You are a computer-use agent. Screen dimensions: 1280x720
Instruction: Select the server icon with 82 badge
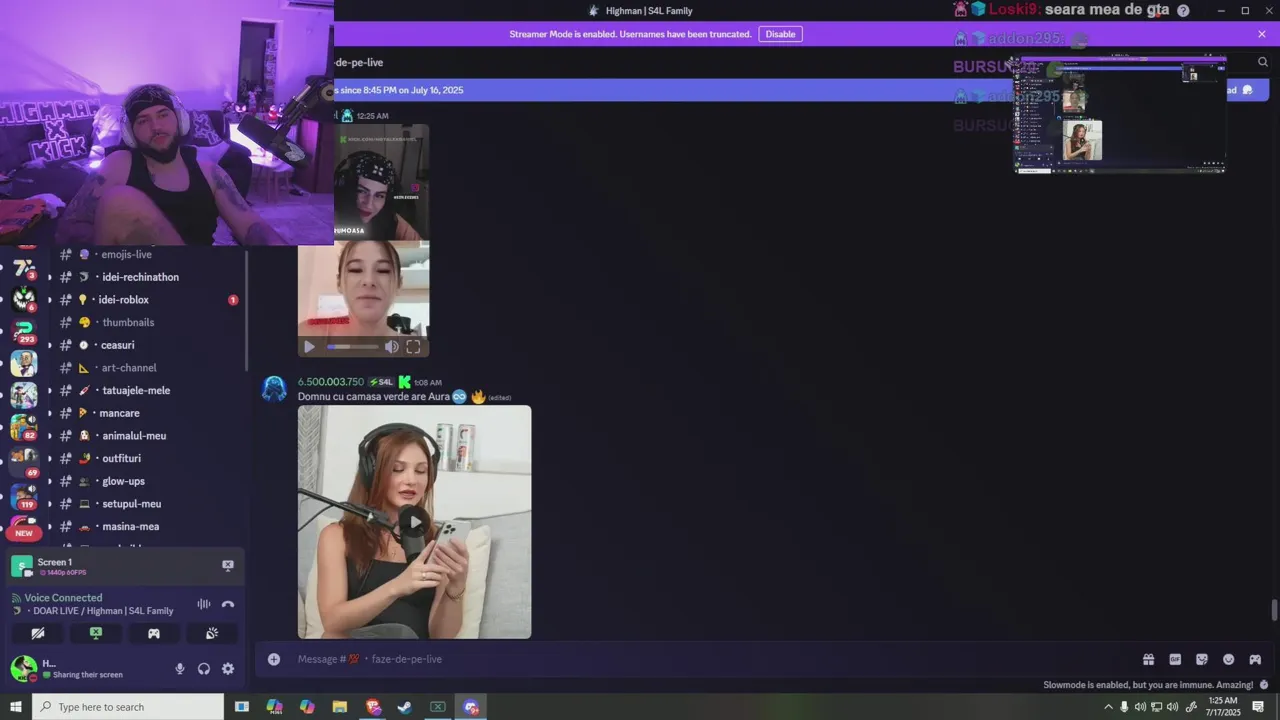point(24,427)
